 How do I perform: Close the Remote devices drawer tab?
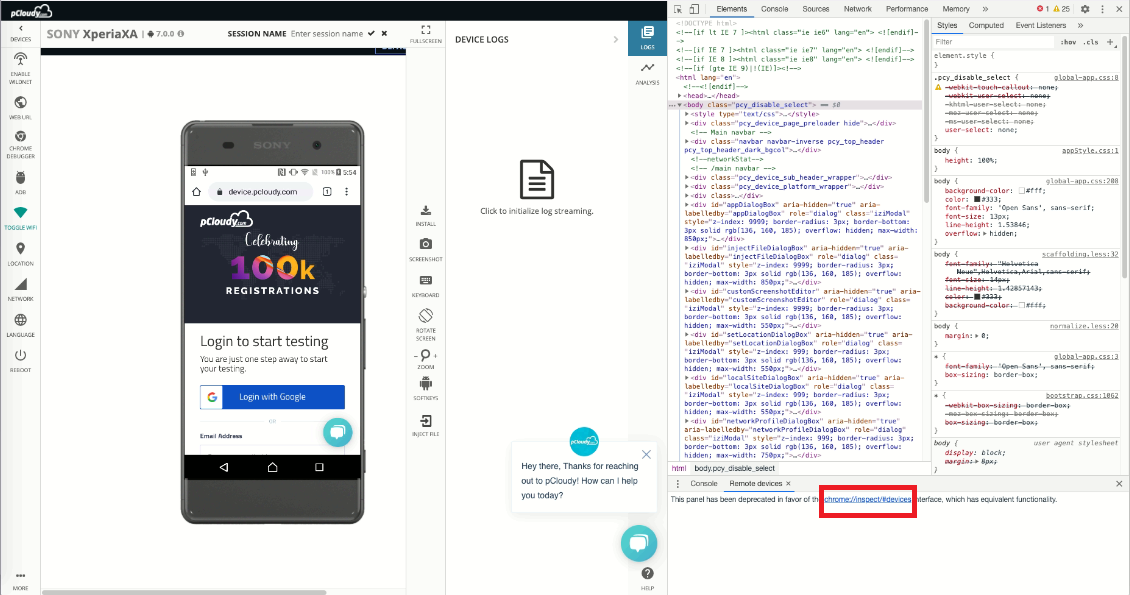pos(788,484)
